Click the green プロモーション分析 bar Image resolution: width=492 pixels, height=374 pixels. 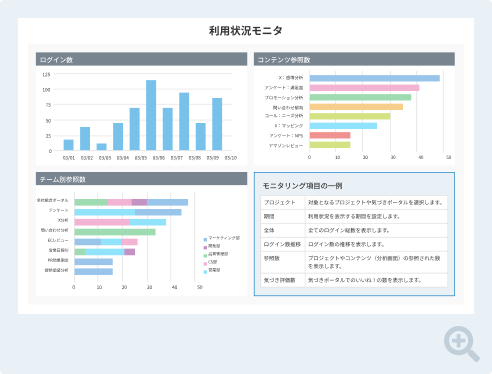(x=360, y=97)
